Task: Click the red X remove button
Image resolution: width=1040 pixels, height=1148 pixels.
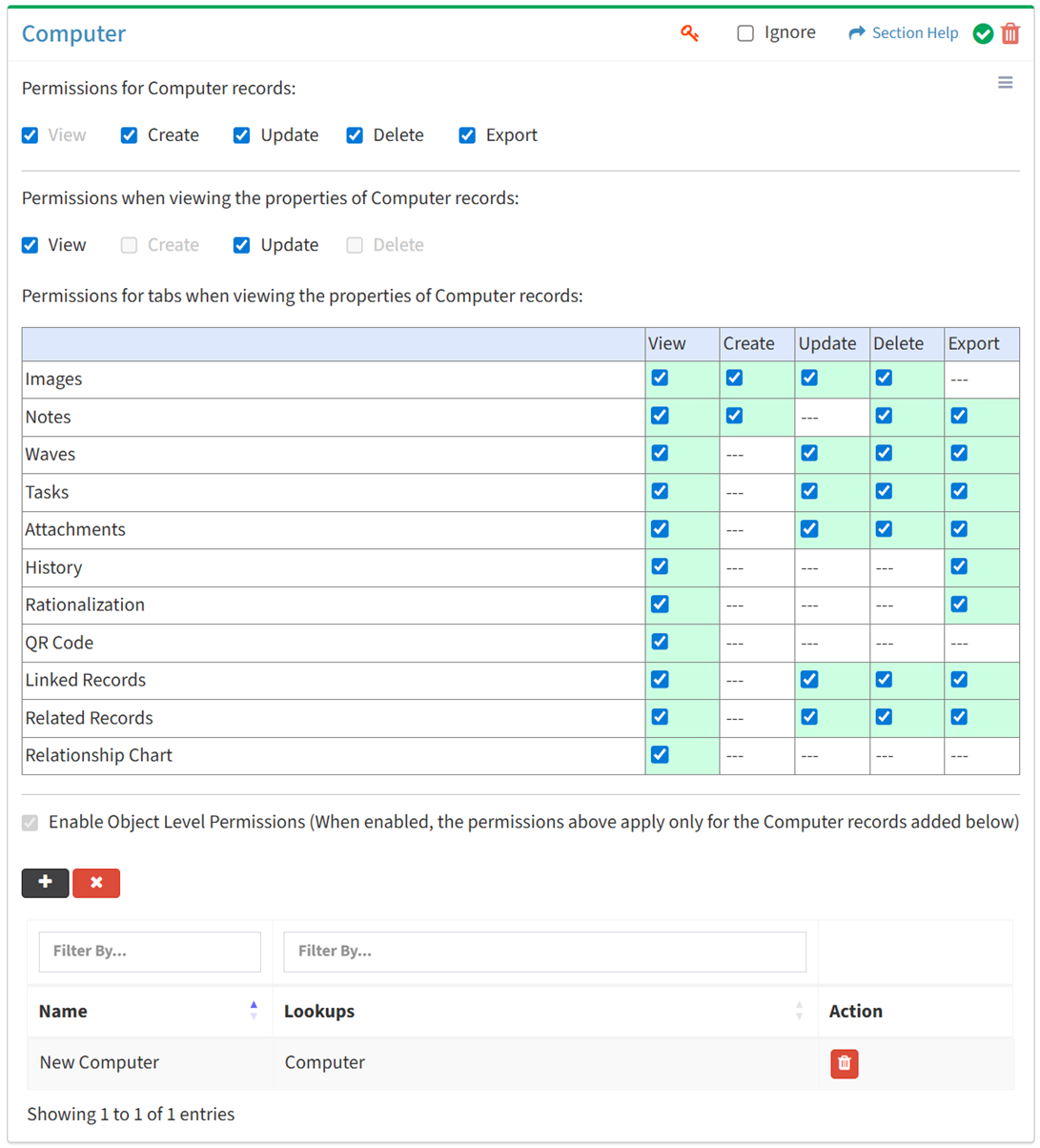Action: (x=96, y=883)
